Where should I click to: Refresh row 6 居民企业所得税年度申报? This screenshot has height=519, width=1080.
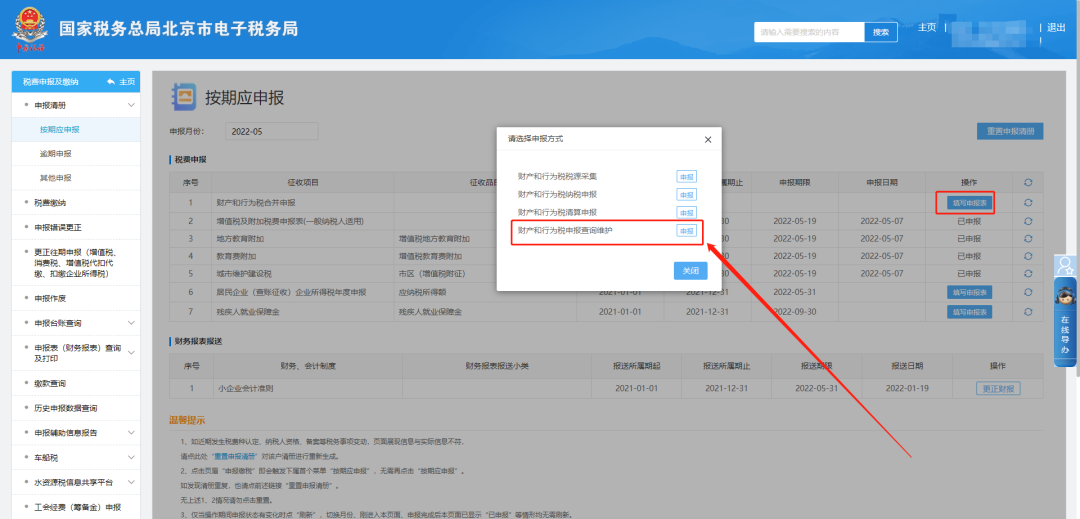click(x=1028, y=292)
